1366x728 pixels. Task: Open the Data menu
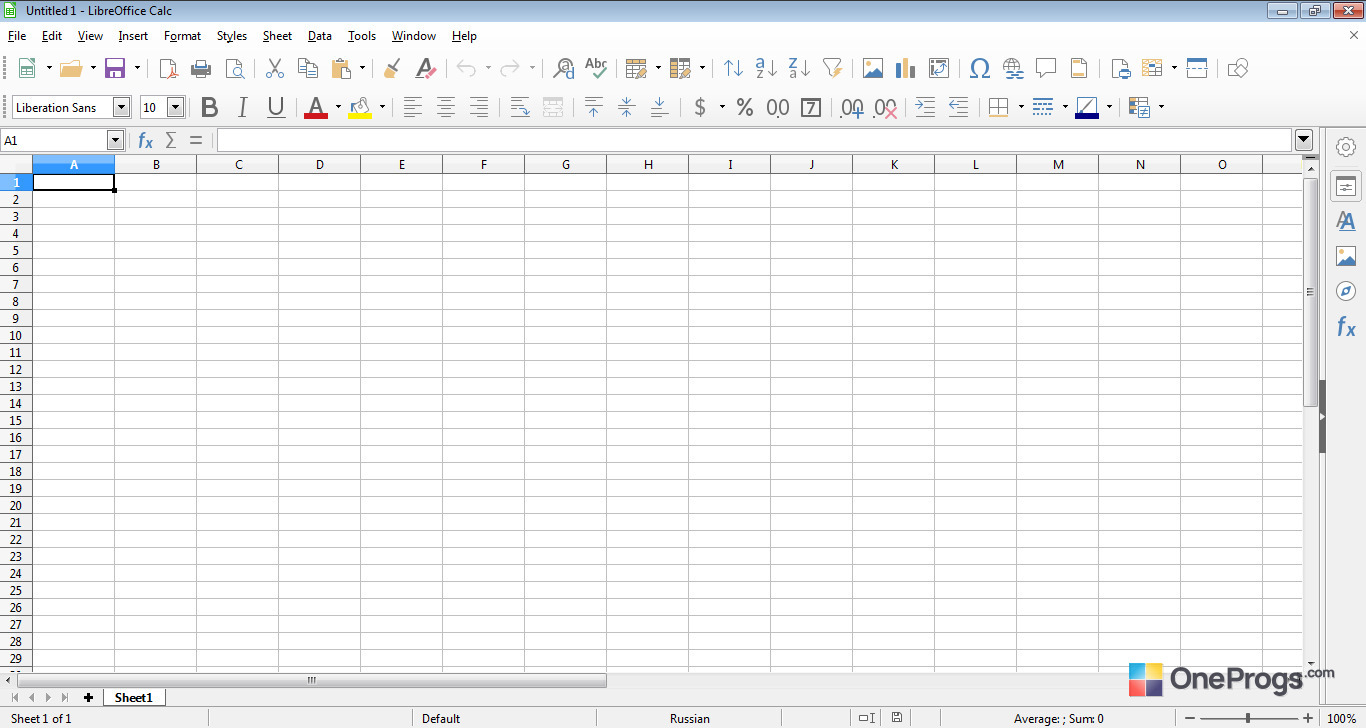coord(320,36)
